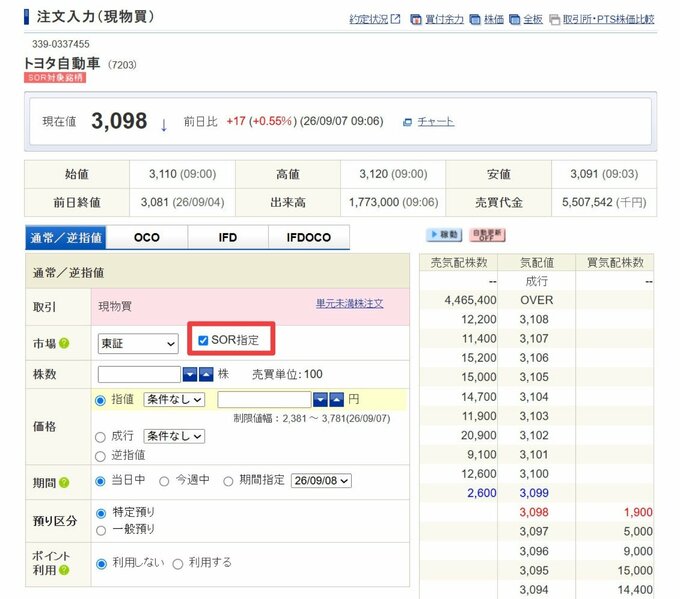The width and height of the screenshot is (680, 599).
Task: Click the 3,096 bid price
Action: tap(534, 551)
